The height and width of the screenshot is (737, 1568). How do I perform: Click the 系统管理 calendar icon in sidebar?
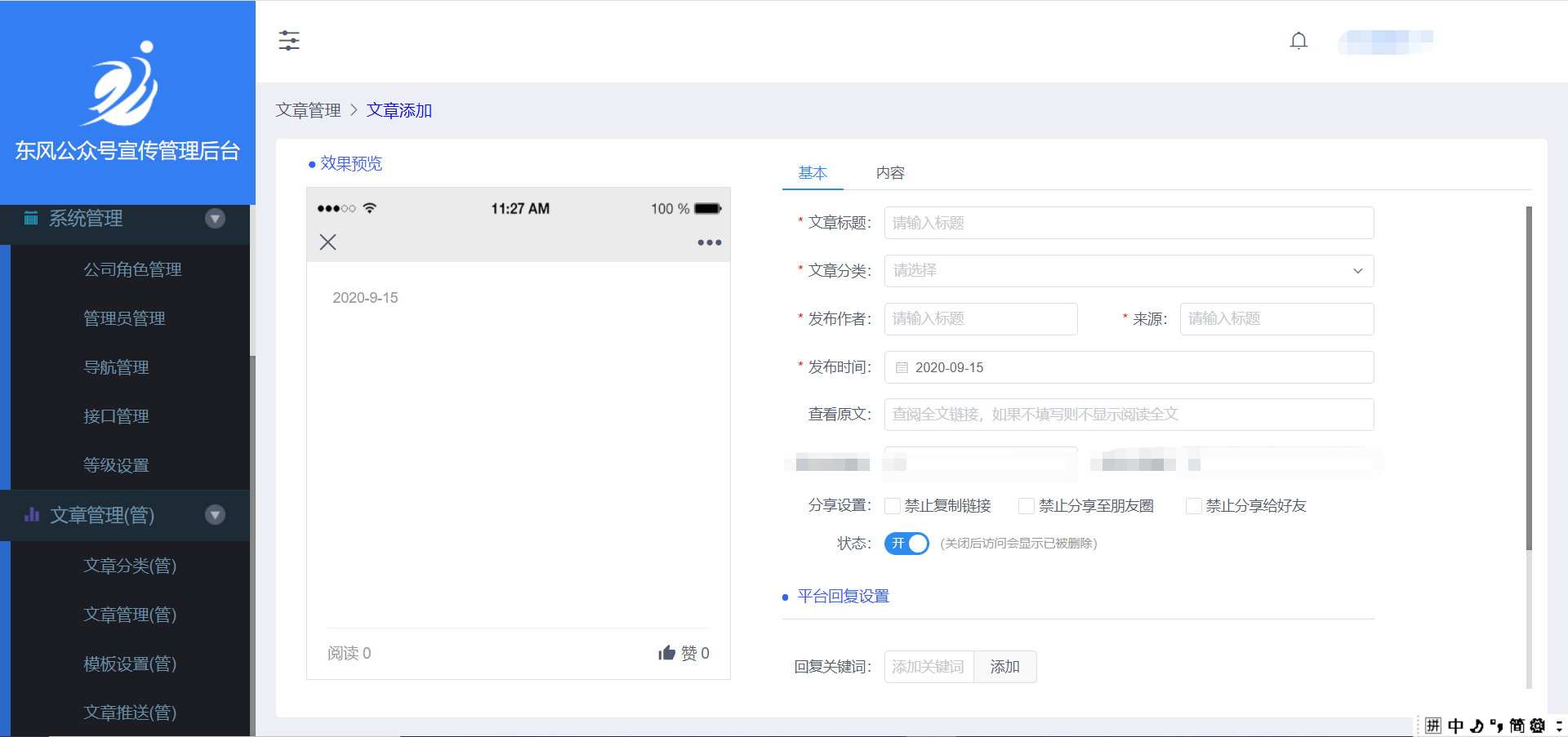[x=31, y=218]
